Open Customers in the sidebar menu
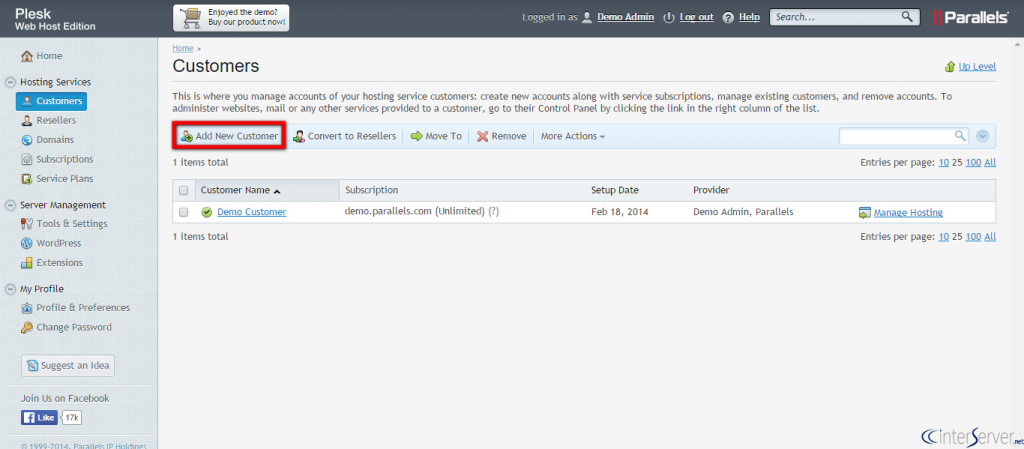Image resolution: width=1024 pixels, height=449 pixels. [x=52, y=101]
